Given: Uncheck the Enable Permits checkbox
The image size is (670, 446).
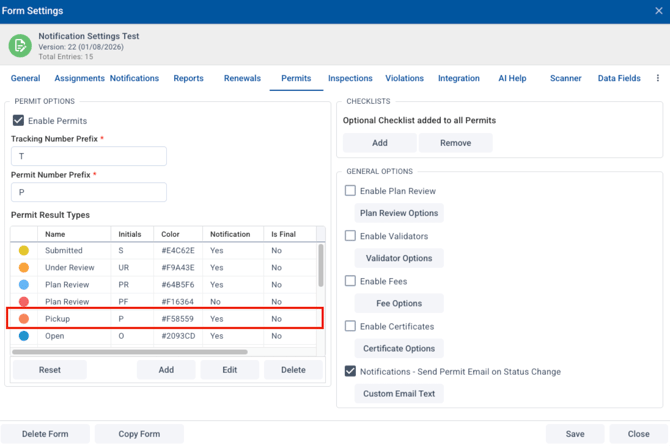Looking at the screenshot, I should pos(18,121).
